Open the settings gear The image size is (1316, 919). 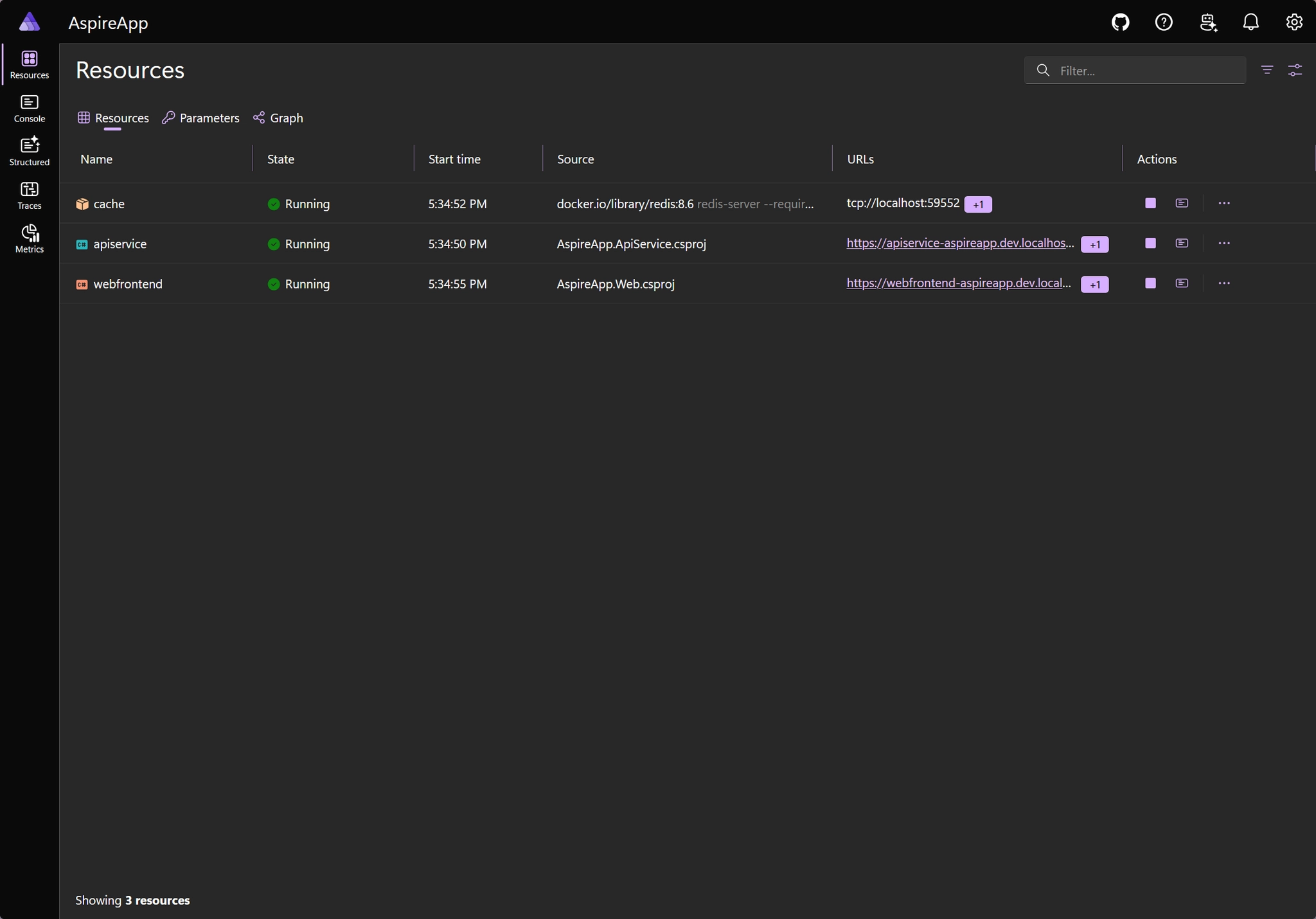pos(1294,22)
